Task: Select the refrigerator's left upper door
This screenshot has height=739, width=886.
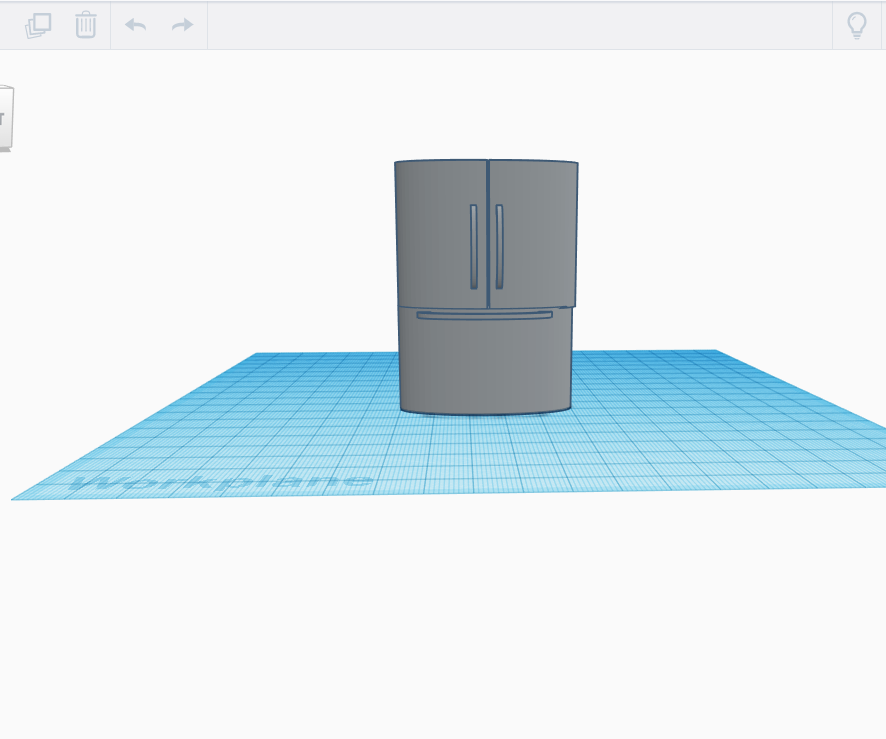Action: pos(435,235)
